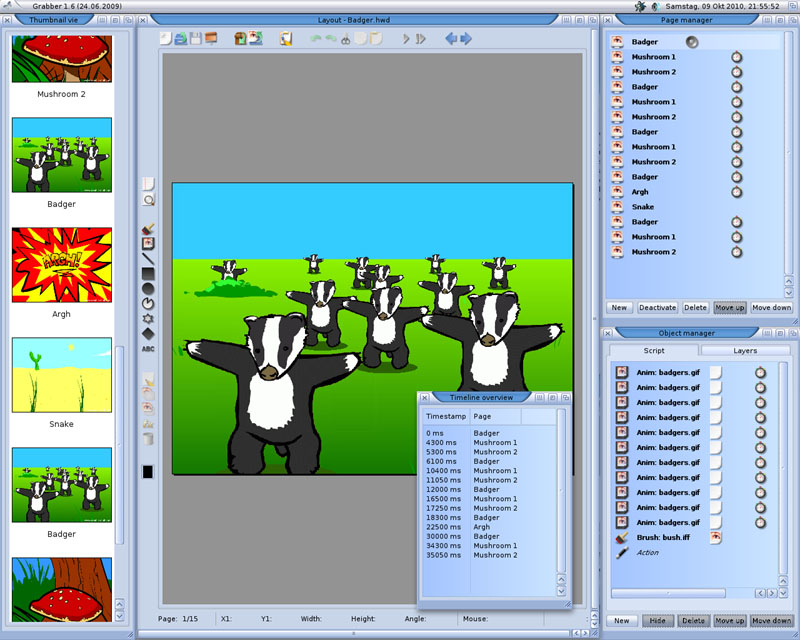Switch to the Layers tab

(x=745, y=351)
